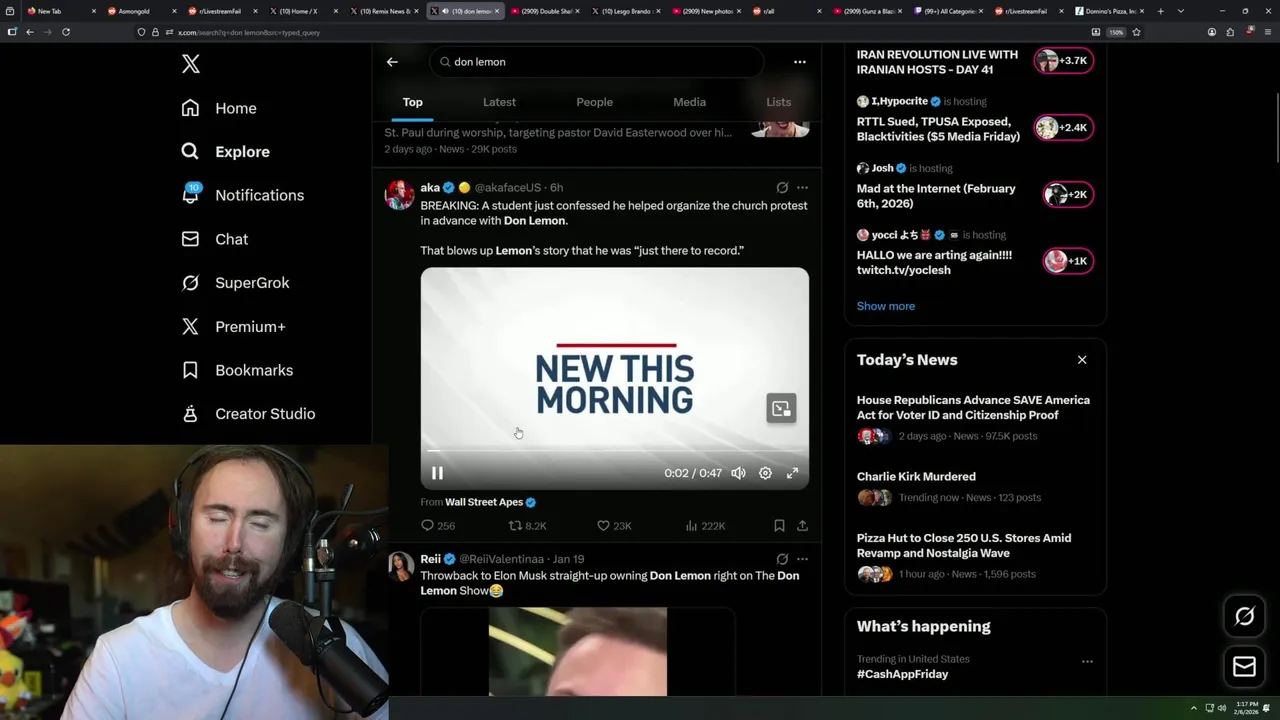
Task: Click the taskbar clock showing 1:17 PM
Action: [1245, 708]
